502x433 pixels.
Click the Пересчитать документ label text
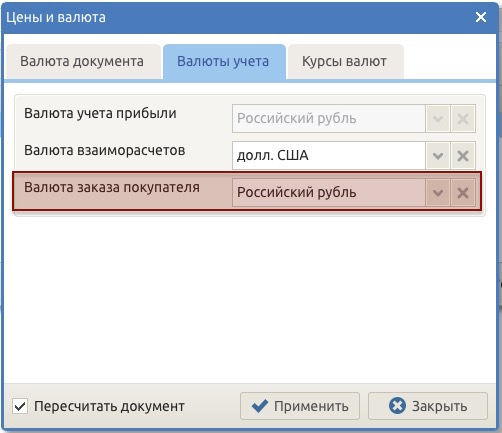[109, 406]
